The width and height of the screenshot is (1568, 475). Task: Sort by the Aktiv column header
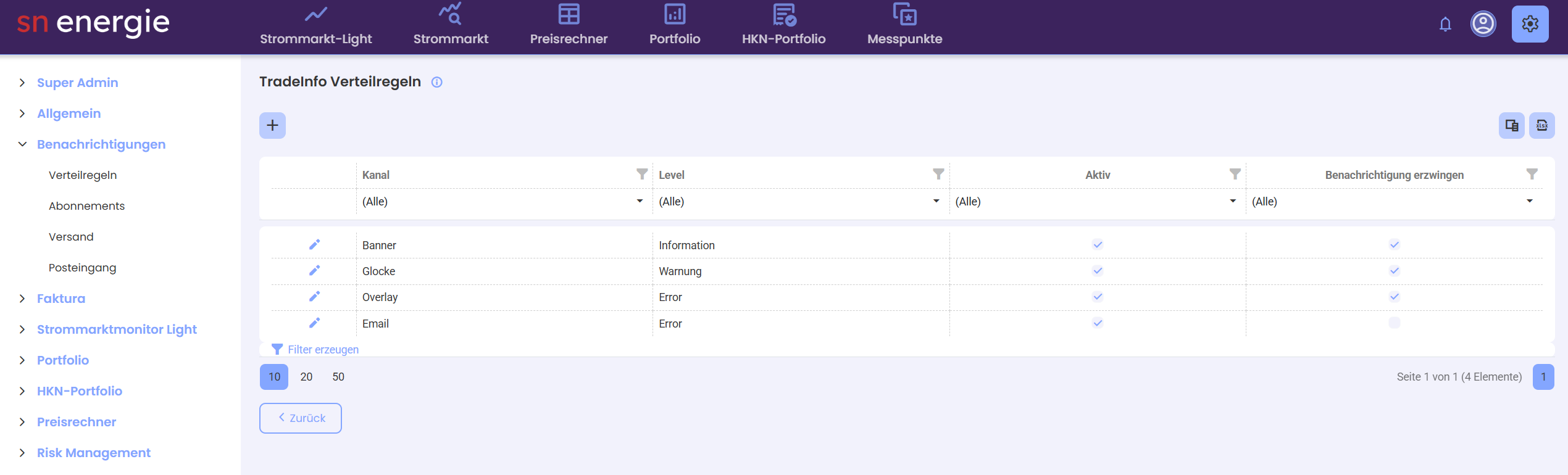(x=1098, y=175)
